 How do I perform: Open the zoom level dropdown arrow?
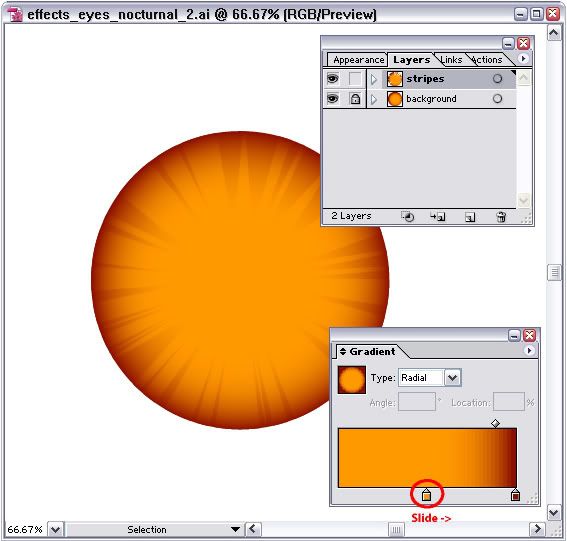(55, 530)
